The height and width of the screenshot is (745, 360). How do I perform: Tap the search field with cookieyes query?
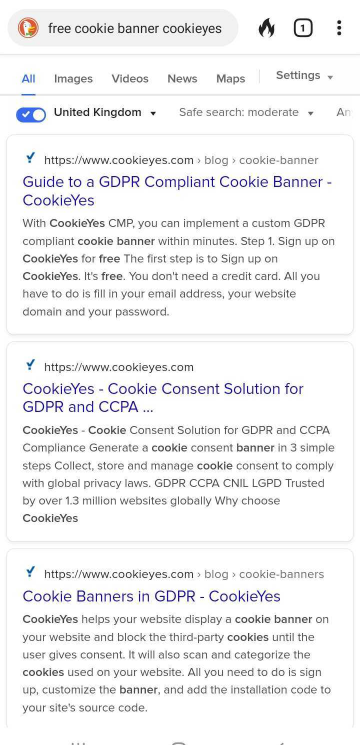135,29
